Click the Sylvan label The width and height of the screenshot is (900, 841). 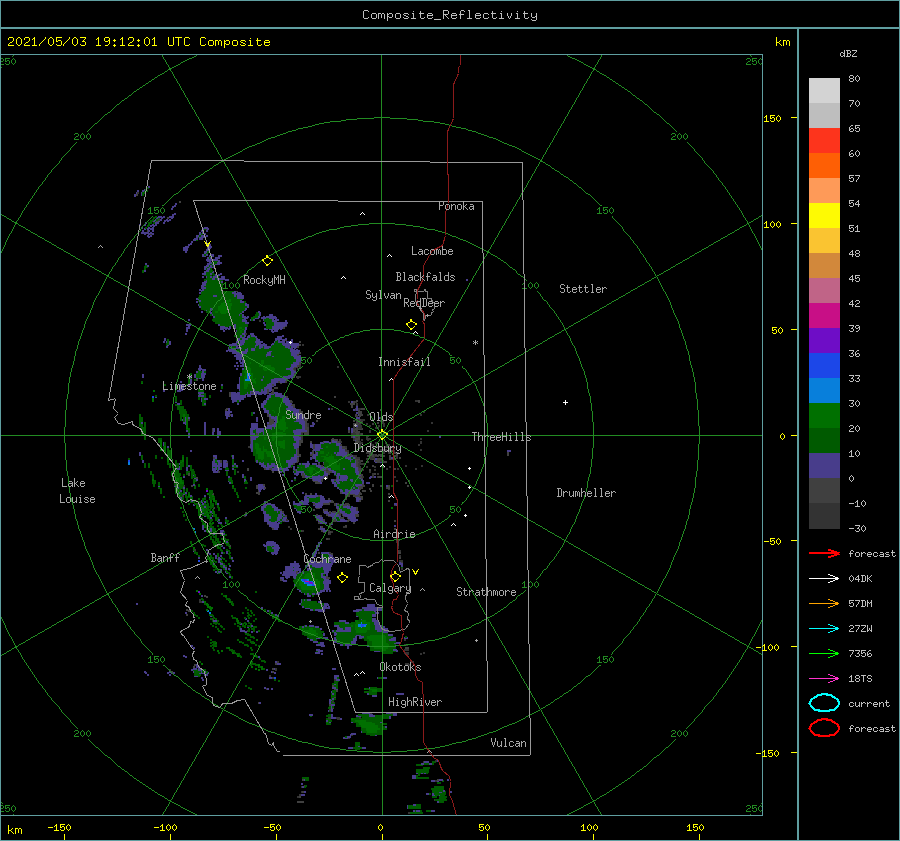coord(383,295)
